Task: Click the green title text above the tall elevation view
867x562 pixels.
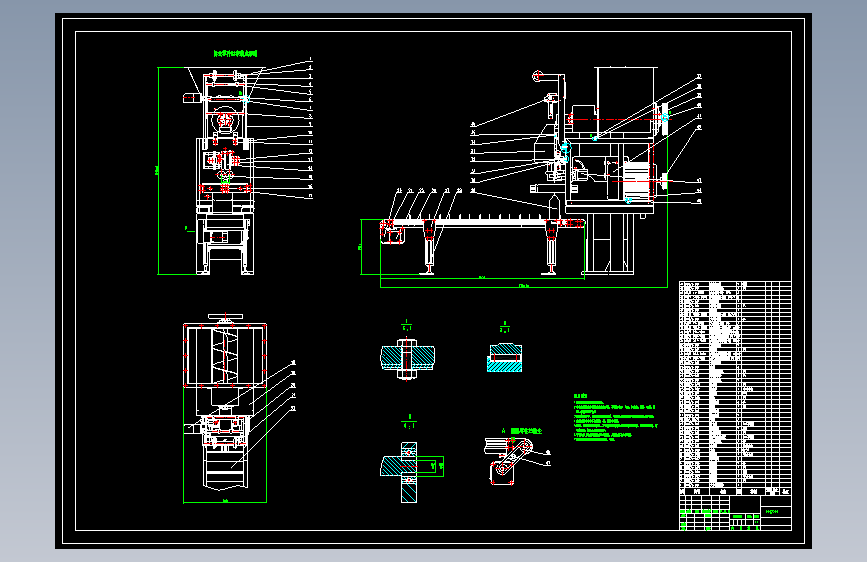Action: pos(236,54)
